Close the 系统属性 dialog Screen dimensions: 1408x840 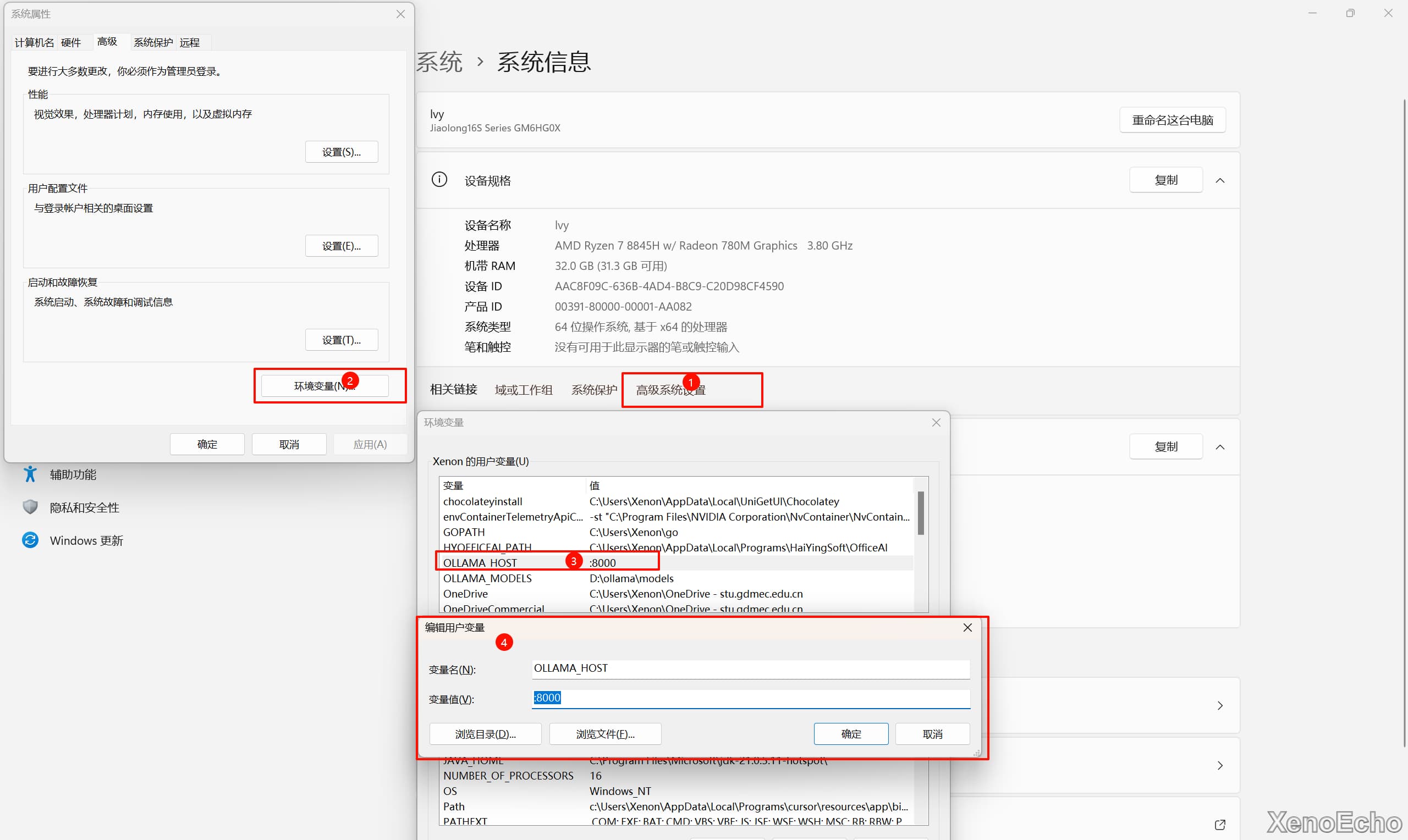tap(401, 14)
